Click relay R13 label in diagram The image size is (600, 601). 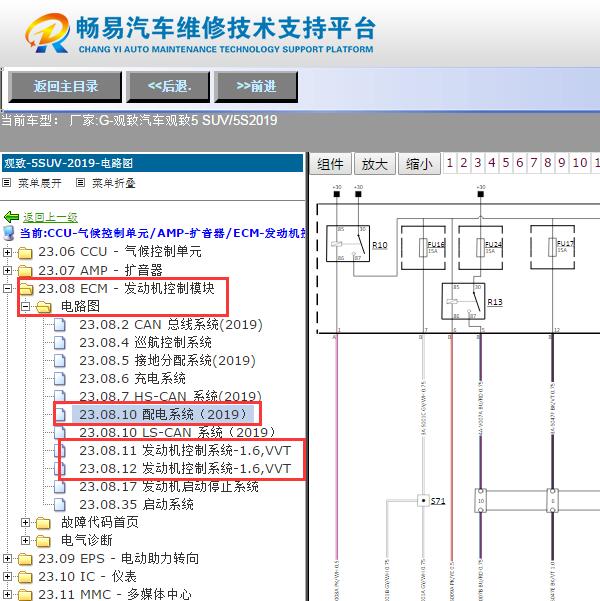(x=495, y=302)
